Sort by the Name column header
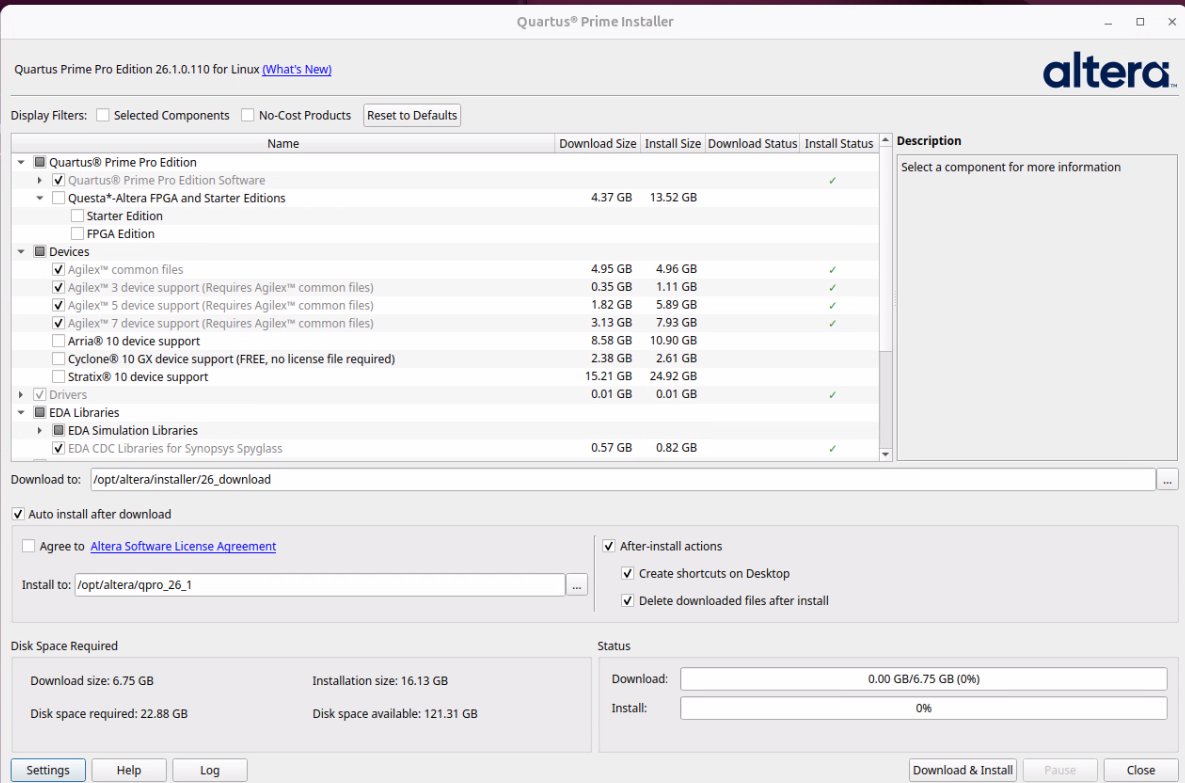The width and height of the screenshot is (1185, 783). (283, 144)
